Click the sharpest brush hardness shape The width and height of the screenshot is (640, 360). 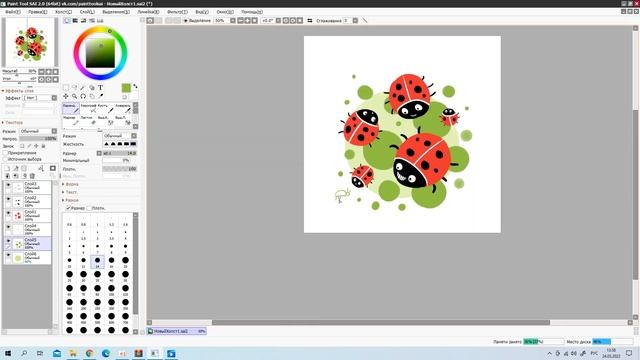[x=133, y=144]
